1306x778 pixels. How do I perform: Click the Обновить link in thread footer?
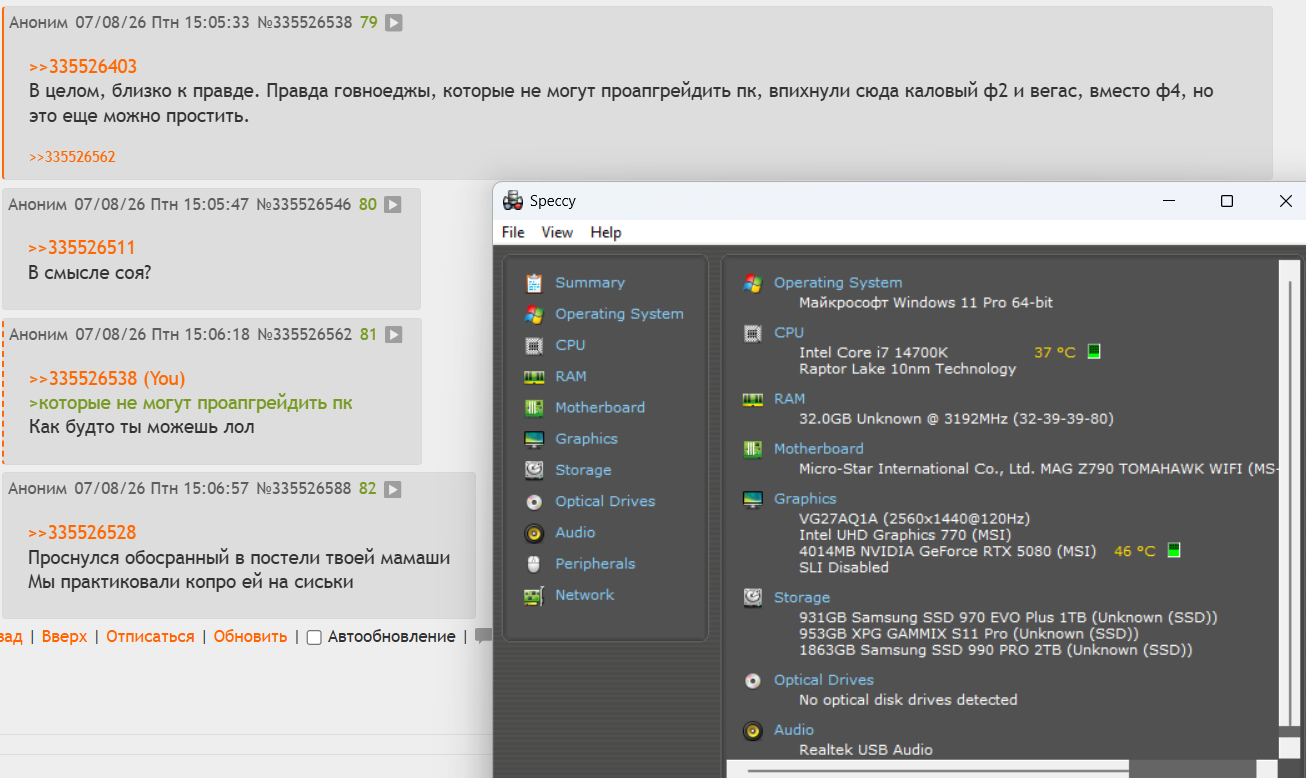pos(250,637)
